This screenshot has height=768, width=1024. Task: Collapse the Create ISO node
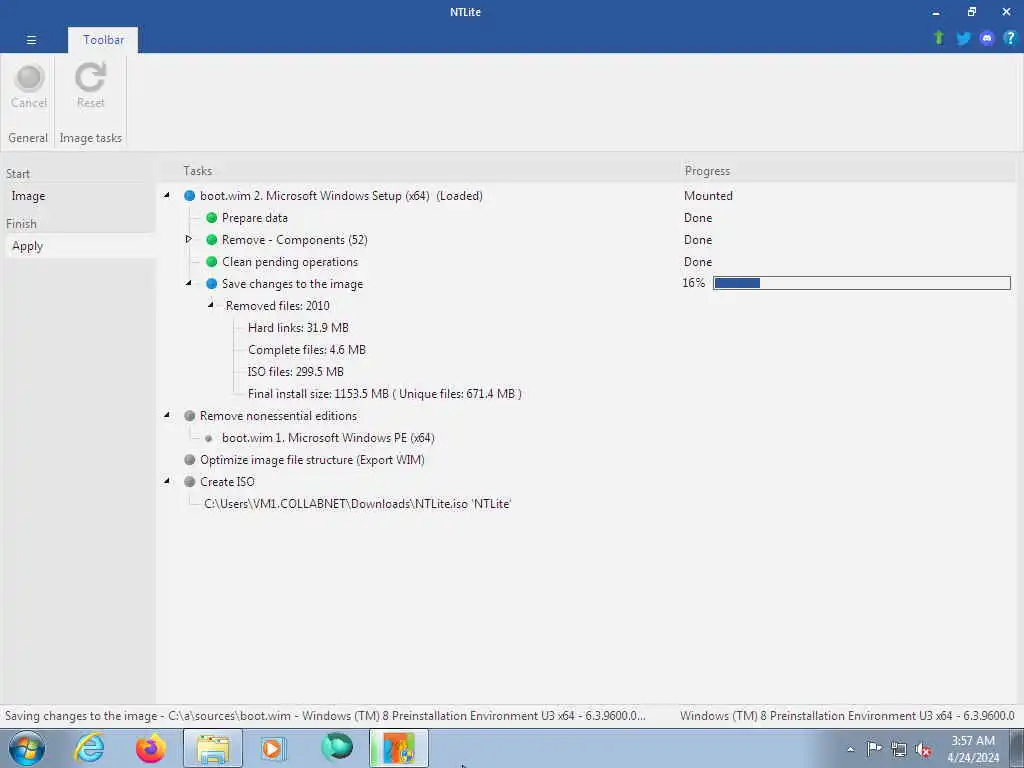pyautogui.click(x=167, y=481)
